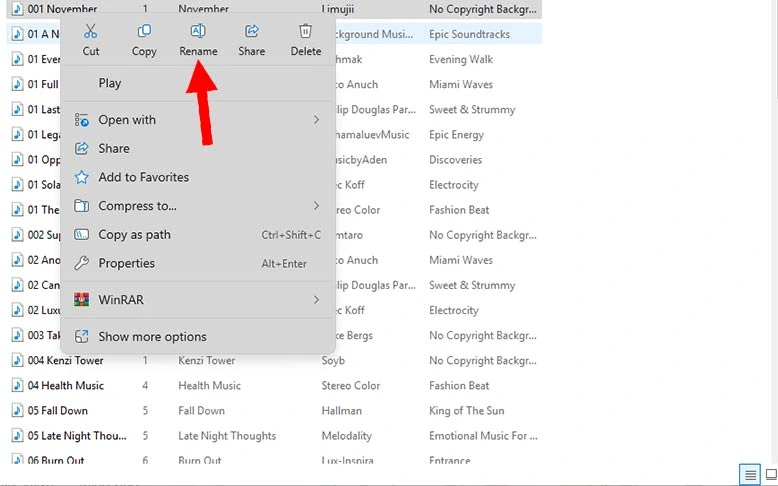Click the Delete trash icon

click(306, 32)
